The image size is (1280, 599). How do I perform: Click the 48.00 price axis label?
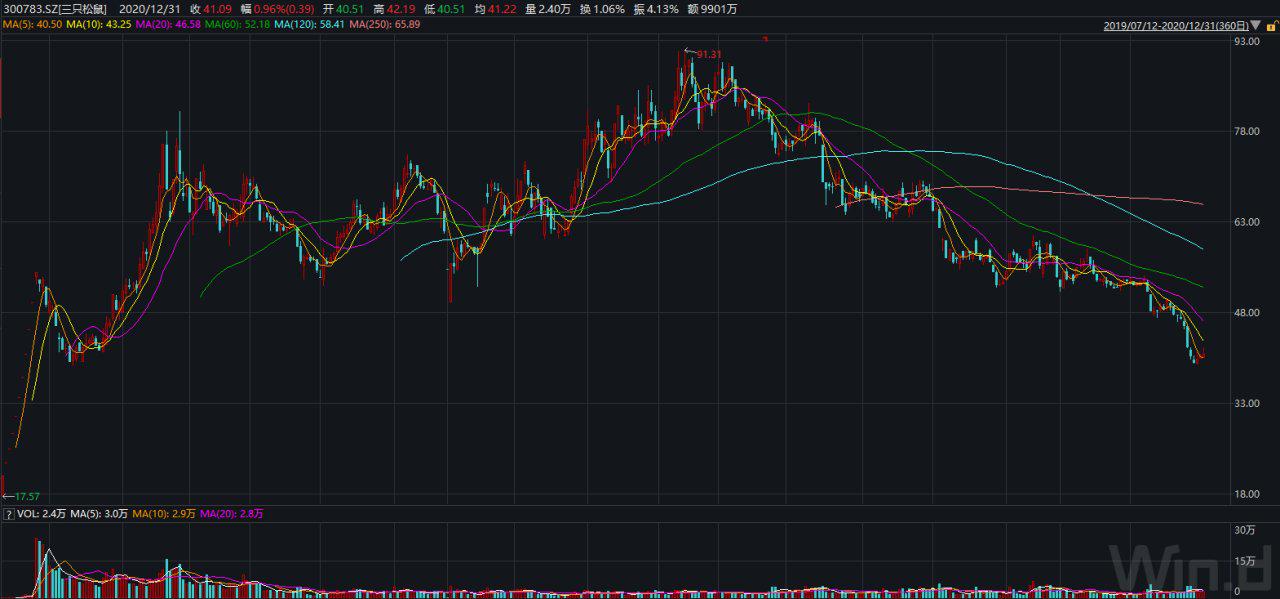tap(1246, 313)
